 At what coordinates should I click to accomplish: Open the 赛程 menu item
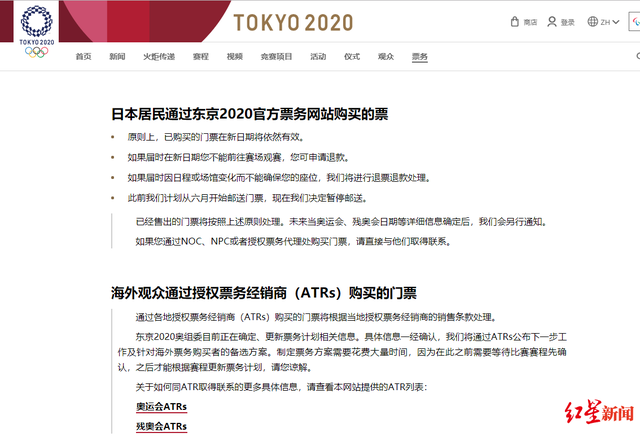201,56
